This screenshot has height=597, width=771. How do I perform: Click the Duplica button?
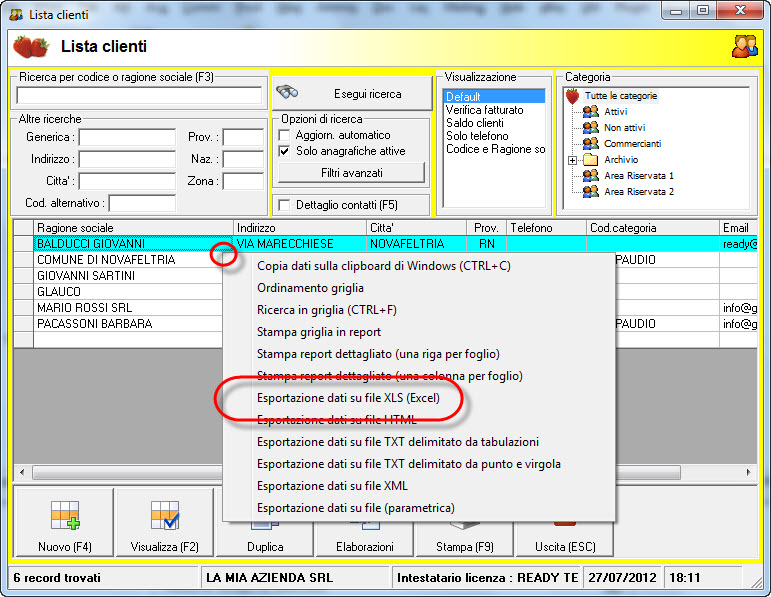tap(265, 547)
